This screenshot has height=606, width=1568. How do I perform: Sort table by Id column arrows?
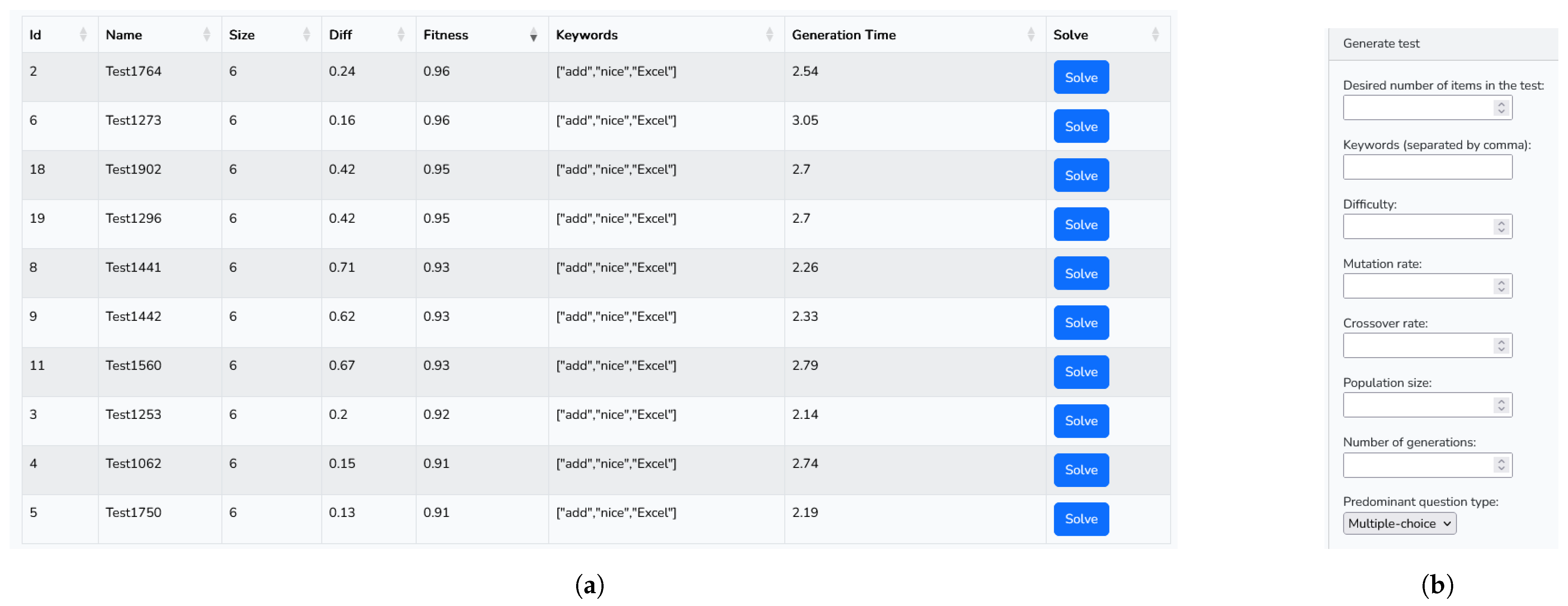[x=83, y=35]
